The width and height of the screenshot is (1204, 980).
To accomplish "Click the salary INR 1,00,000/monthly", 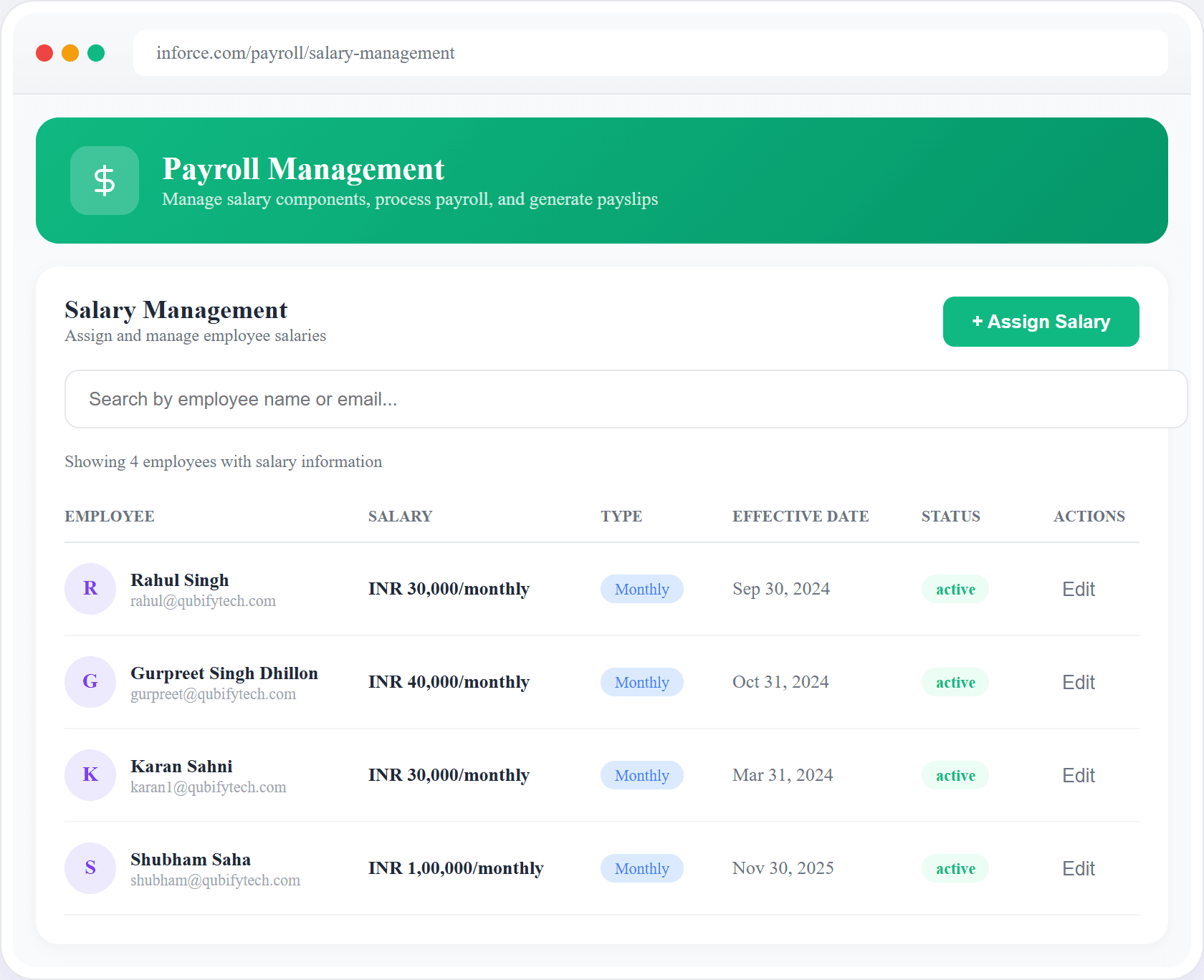I will click(456, 868).
